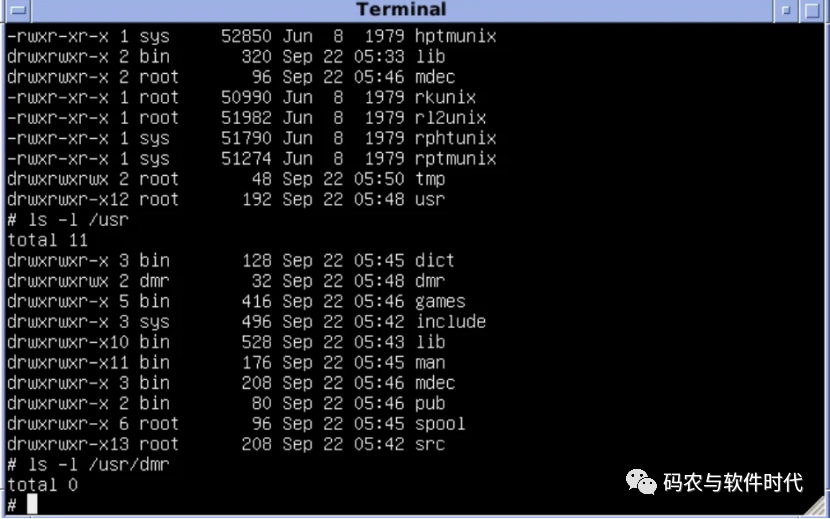Click the lib entry with size 320
The height and width of the screenshot is (519, 830).
pos(430,56)
